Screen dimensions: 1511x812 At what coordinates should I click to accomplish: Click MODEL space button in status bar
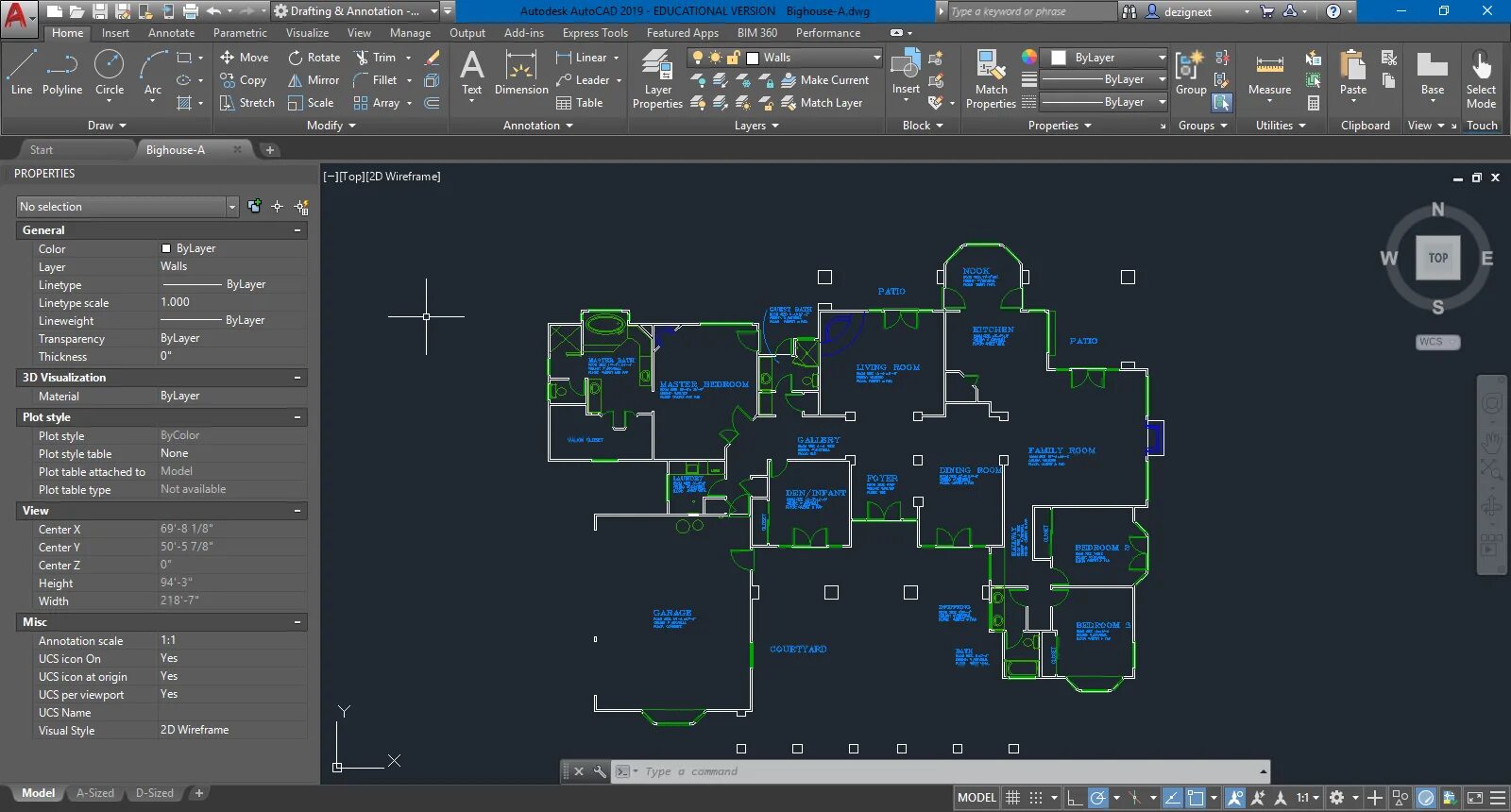click(x=976, y=798)
